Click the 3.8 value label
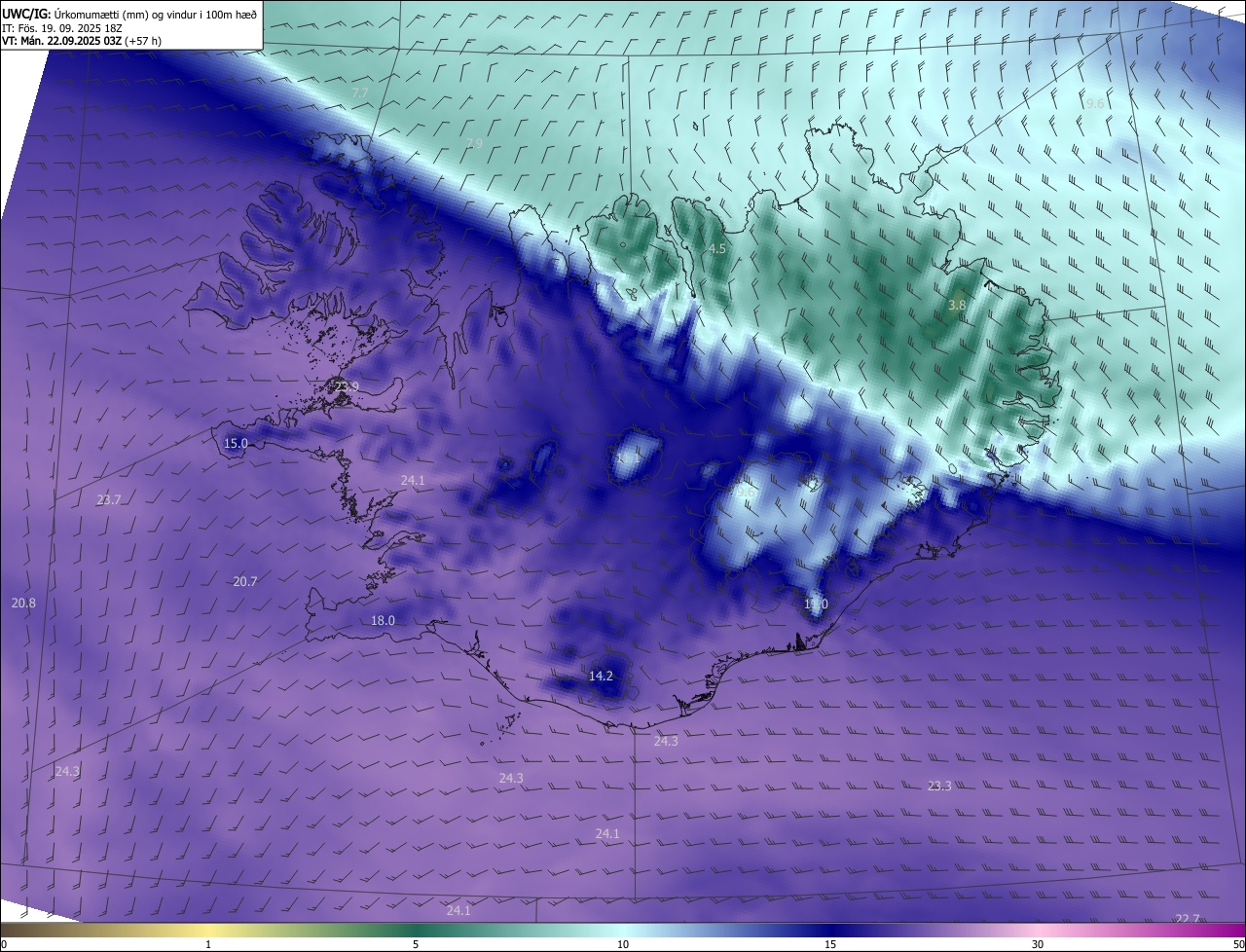 (957, 305)
